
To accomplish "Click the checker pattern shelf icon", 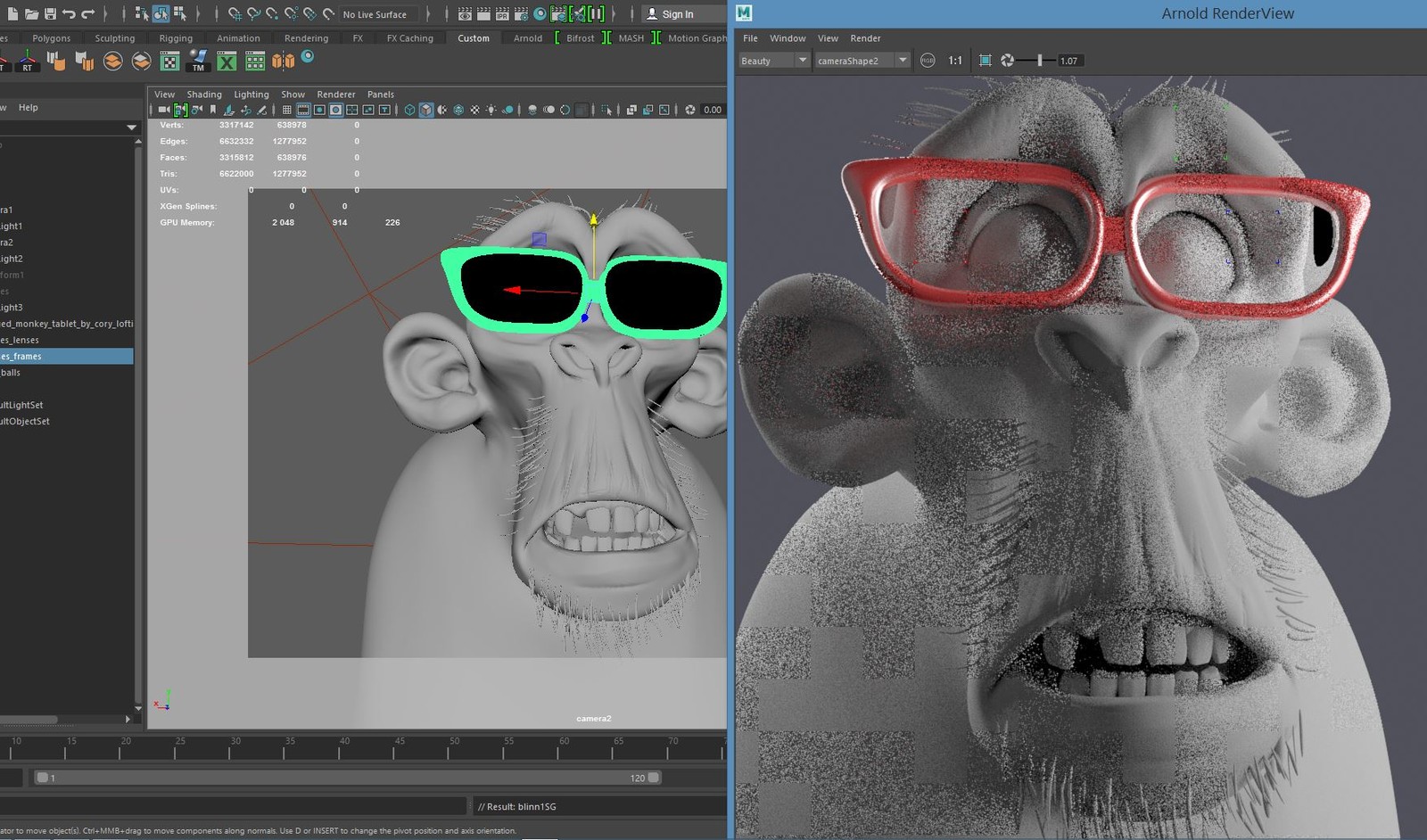I will point(169,61).
